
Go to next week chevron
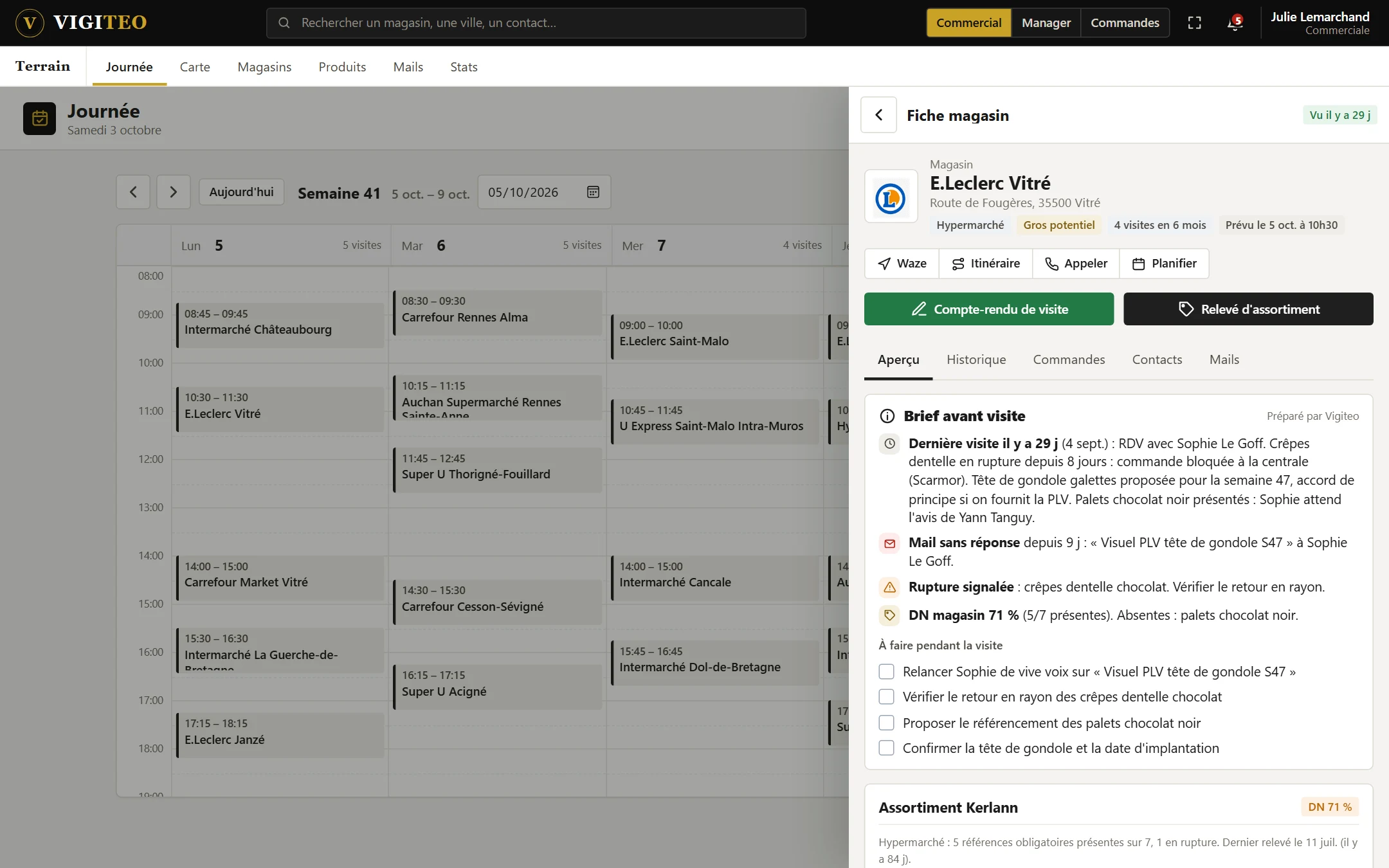tap(173, 192)
